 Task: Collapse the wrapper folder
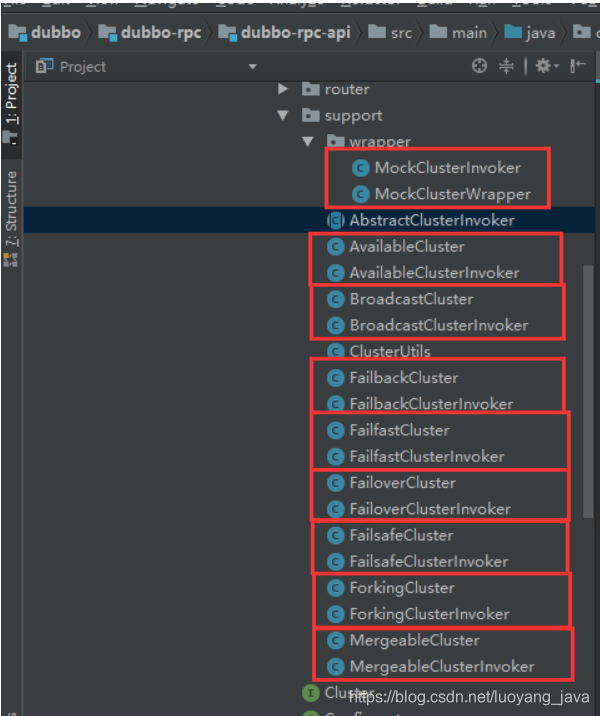pos(308,142)
